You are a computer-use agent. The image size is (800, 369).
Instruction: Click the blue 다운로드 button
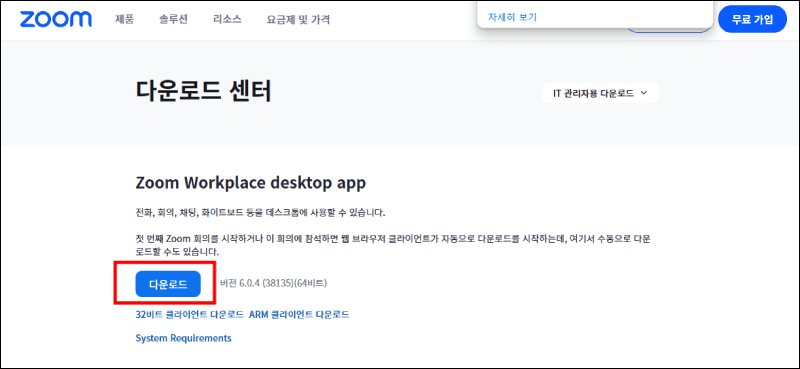click(168, 284)
